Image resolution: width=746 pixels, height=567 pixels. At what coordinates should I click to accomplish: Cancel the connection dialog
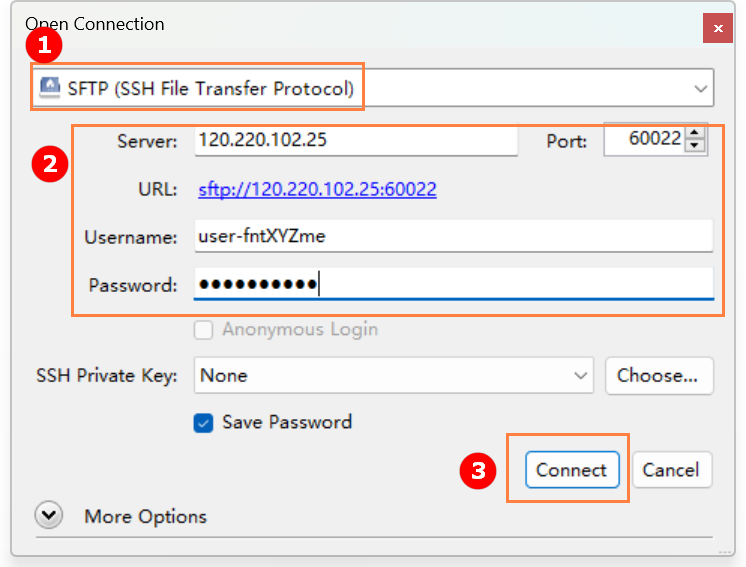pyautogui.click(x=671, y=470)
